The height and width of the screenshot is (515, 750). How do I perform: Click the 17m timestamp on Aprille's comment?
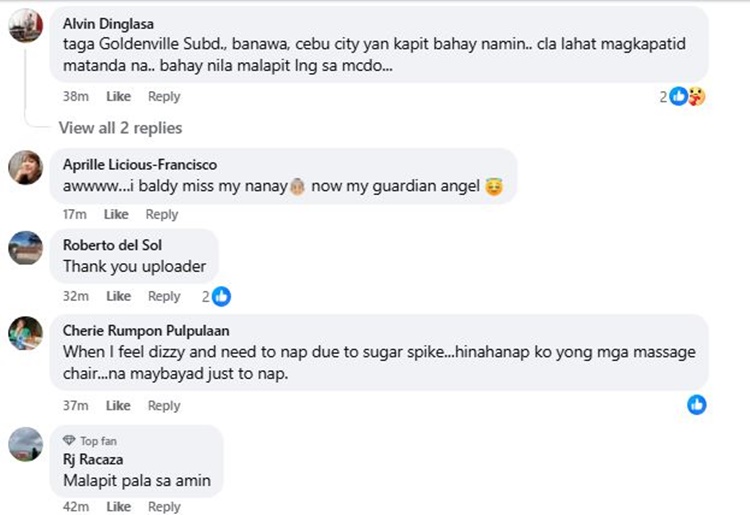click(x=75, y=214)
